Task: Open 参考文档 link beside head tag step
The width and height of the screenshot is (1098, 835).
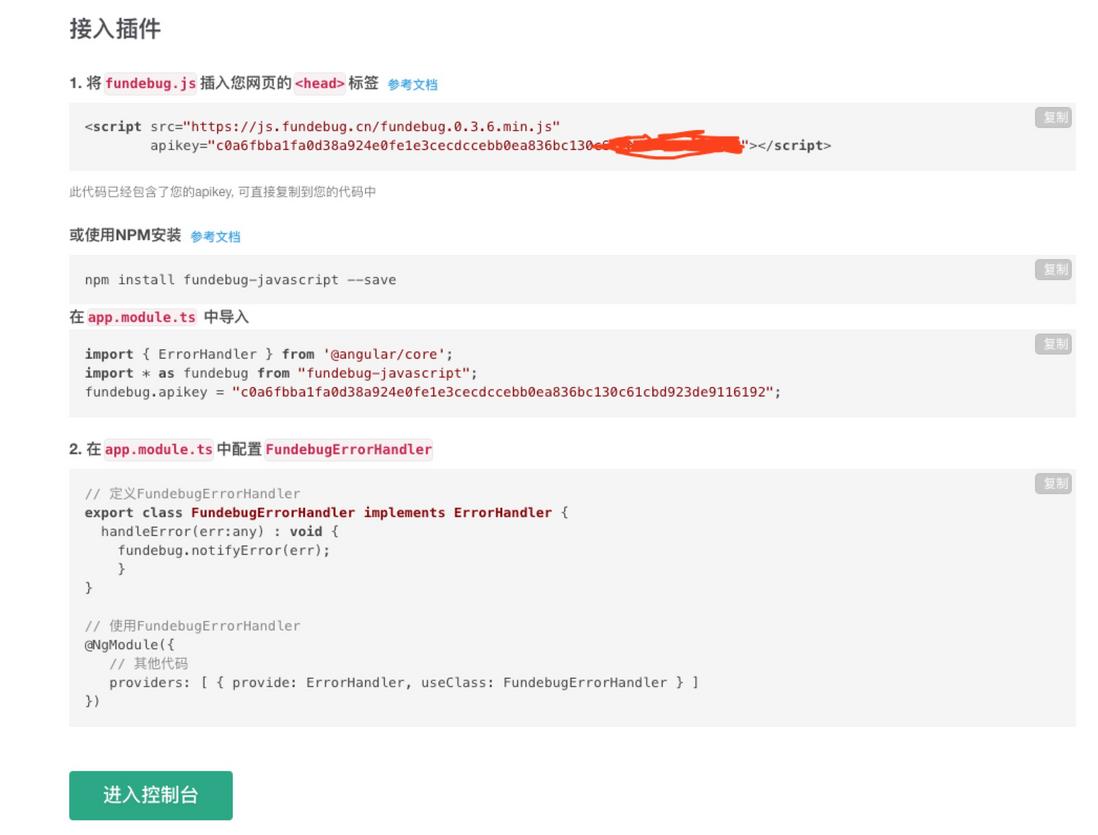Action: [412, 85]
